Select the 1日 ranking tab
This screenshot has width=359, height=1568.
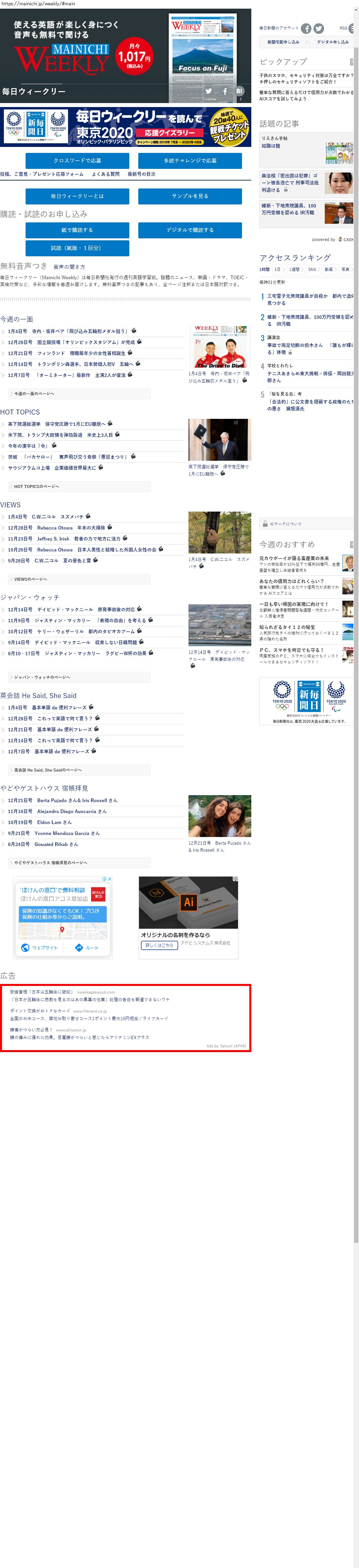point(278,270)
